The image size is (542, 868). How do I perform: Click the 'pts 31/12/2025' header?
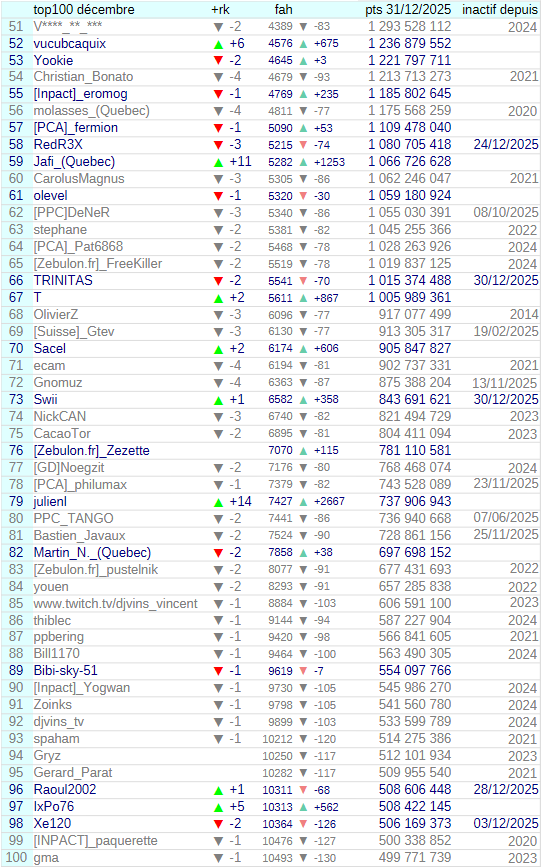pyautogui.click(x=408, y=9)
